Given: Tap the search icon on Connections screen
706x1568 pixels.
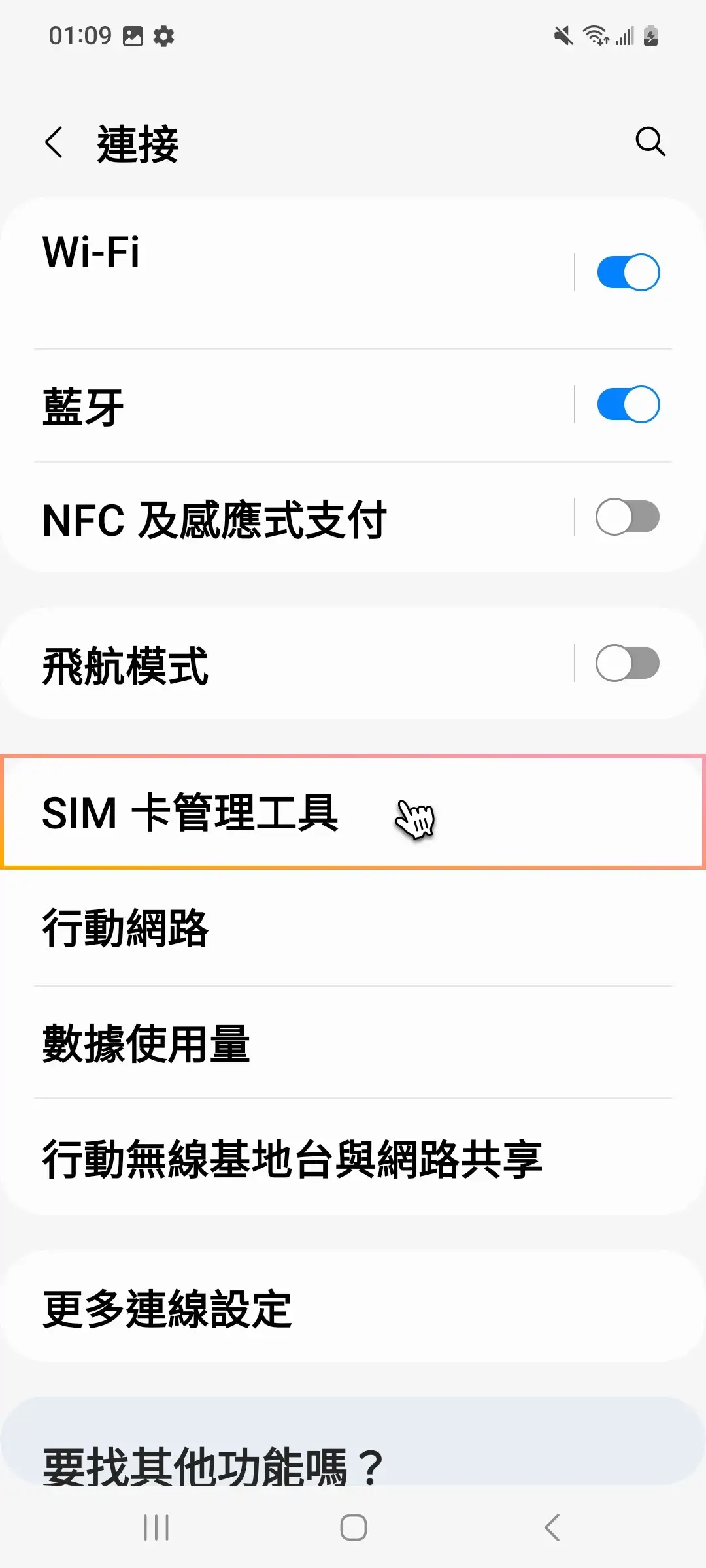Looking at the screenshot, I should click(x=650, y=142).
